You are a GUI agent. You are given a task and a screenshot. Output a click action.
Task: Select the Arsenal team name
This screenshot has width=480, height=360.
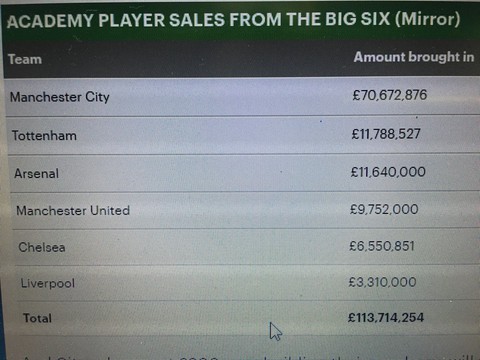(36, 173)
